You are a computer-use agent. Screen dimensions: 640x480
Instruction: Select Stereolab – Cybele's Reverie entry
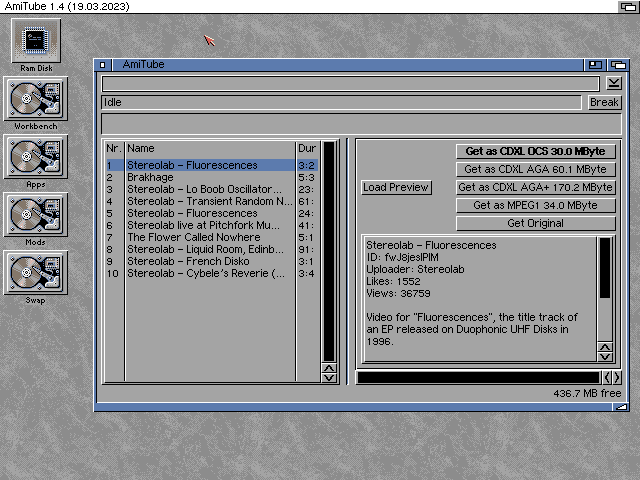(x=212, y=273)
